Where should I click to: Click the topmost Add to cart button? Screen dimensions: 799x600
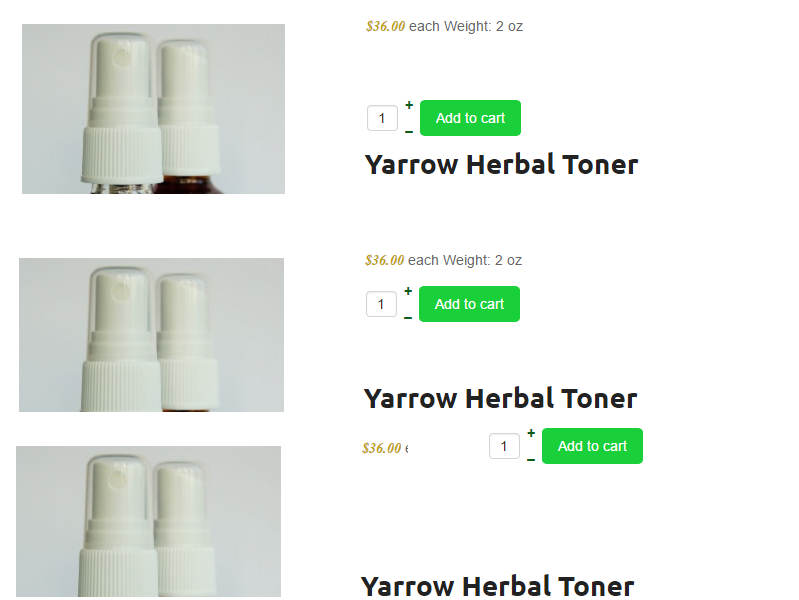coord(470,118)
